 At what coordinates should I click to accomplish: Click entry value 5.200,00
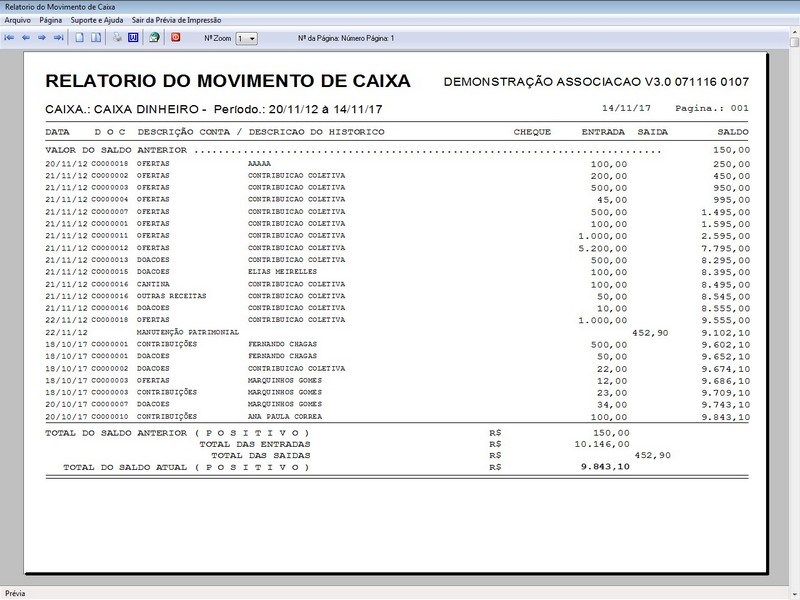(x=603, y=248)
